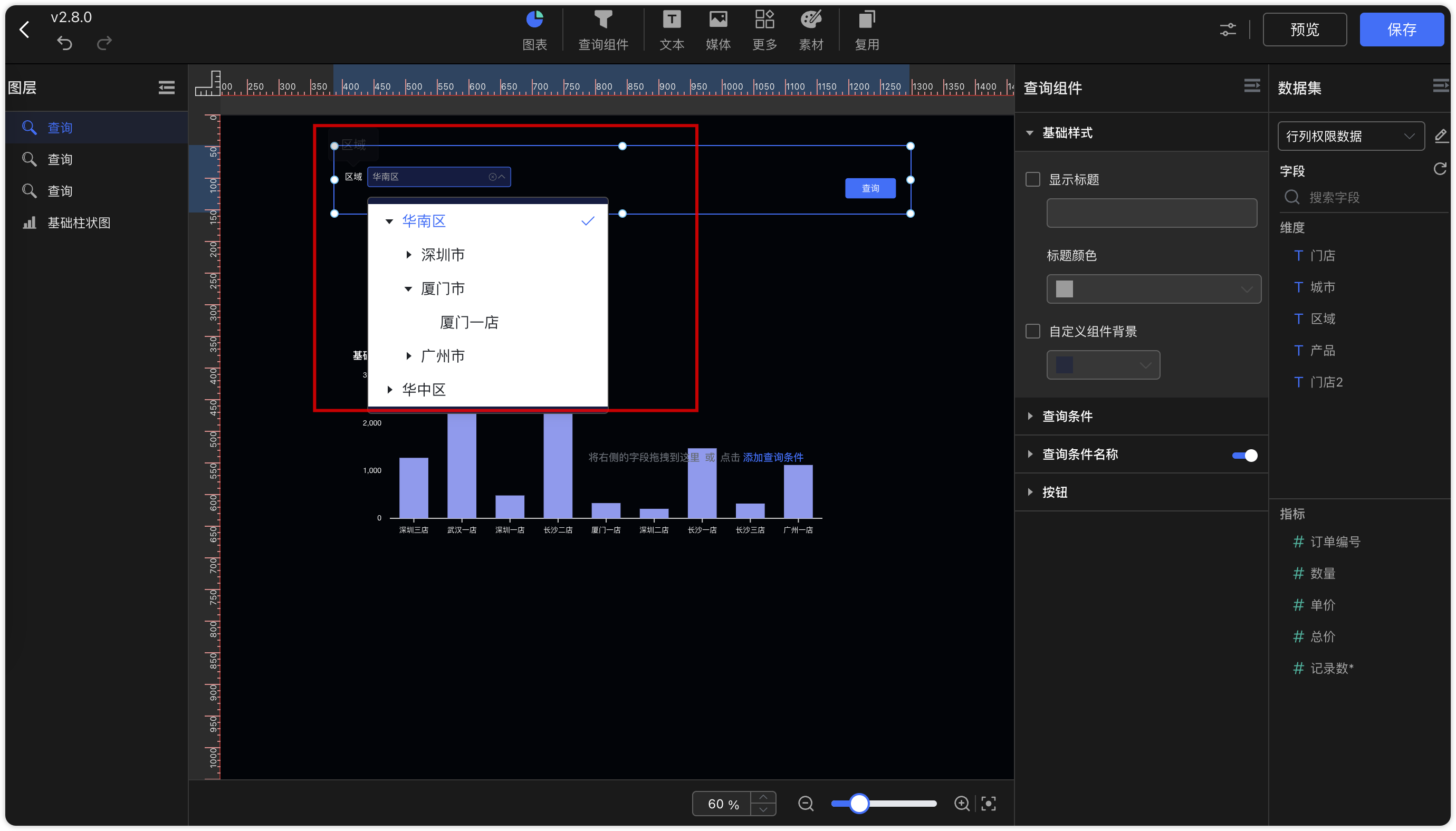The image size is (1456, 831).
Task: Expand the 查询条件 section
Action: tap(1029, 416)
